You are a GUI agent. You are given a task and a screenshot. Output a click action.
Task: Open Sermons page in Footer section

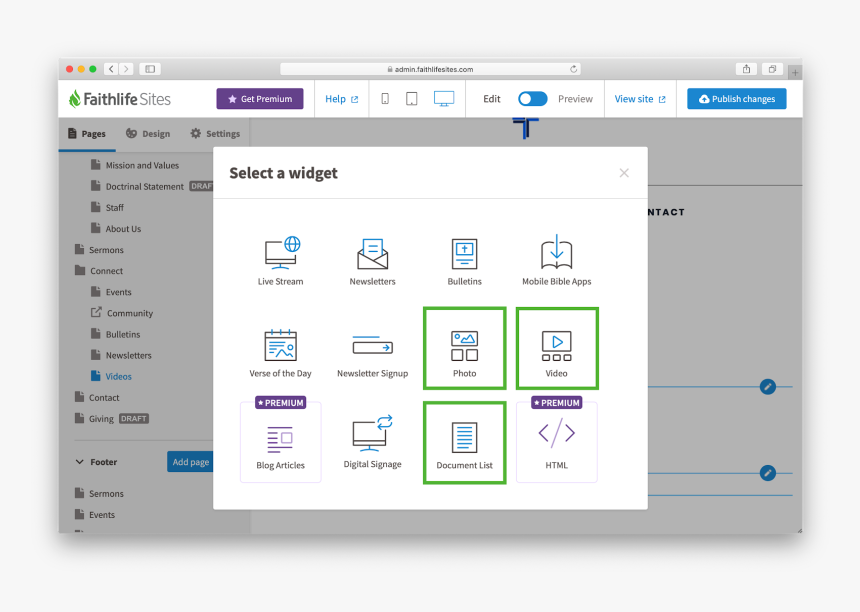tap(99, 494)
